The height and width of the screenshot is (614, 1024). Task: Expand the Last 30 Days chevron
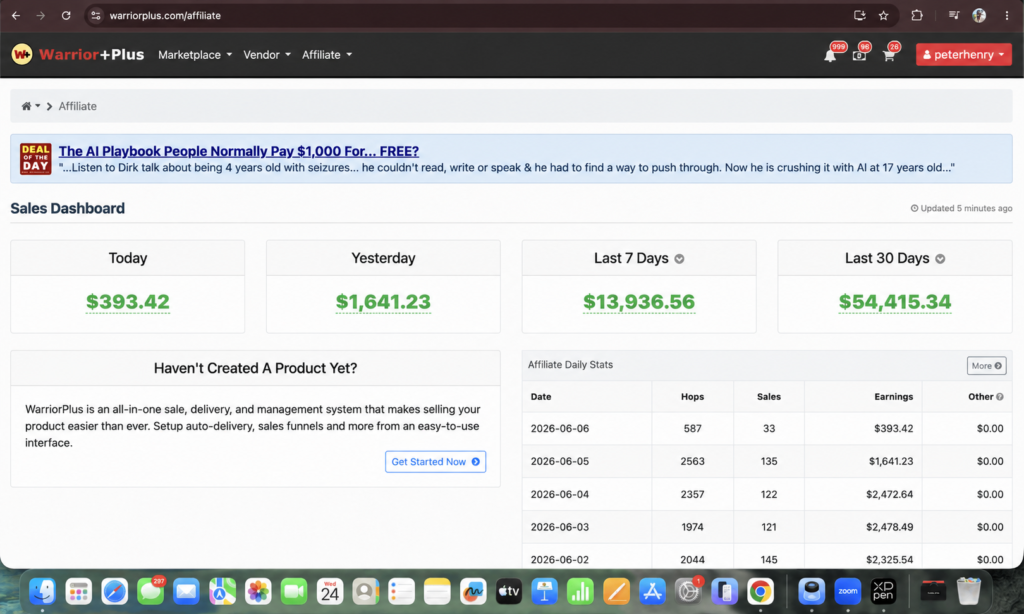click(x=940, y=259)
